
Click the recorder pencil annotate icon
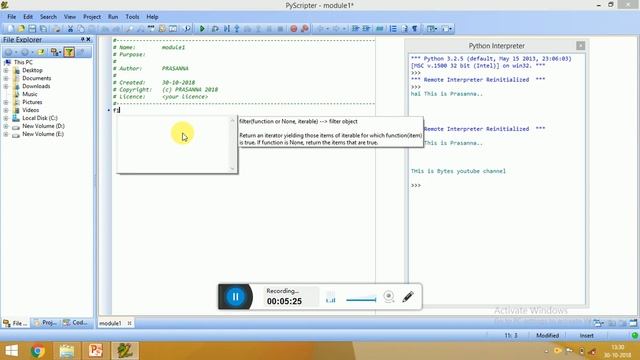tap(408, 297)
